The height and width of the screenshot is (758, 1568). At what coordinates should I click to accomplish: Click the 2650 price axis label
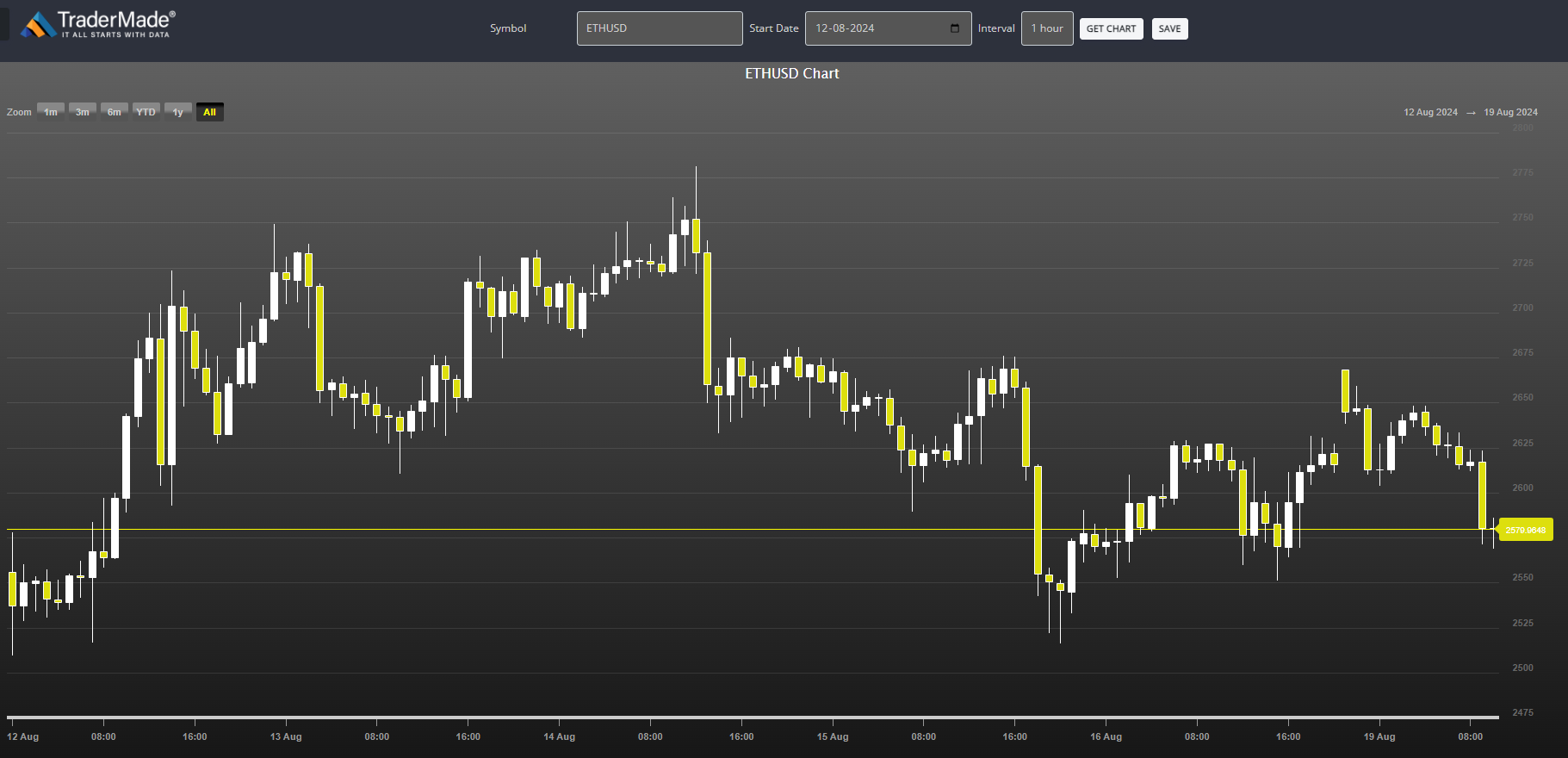click(x=1522, y=398)
